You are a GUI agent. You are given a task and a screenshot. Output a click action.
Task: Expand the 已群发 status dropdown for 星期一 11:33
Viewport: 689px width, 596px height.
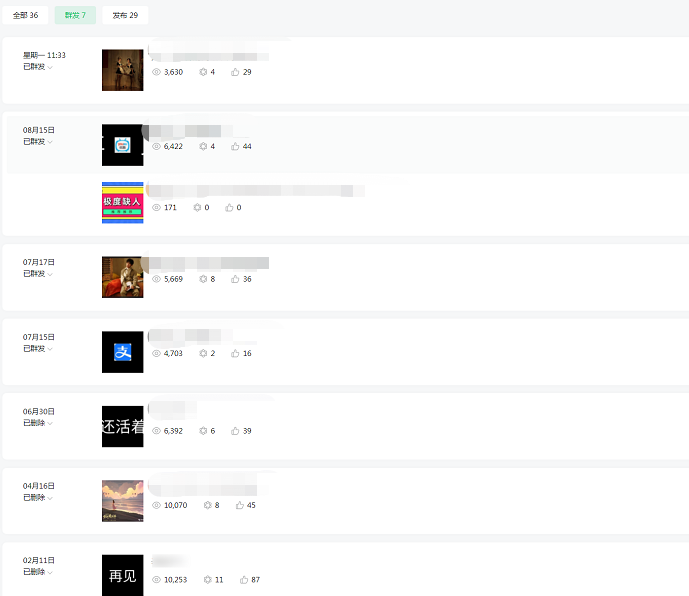38,67
